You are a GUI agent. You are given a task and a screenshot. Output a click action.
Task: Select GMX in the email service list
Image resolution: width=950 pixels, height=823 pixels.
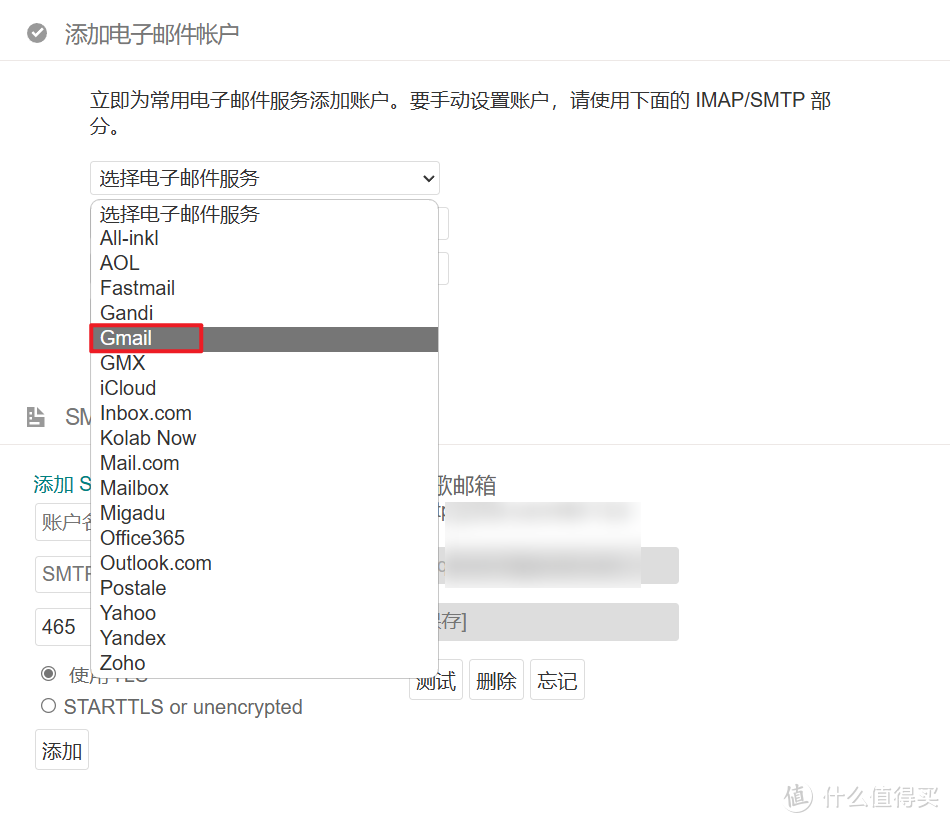[x=264, y=363]
